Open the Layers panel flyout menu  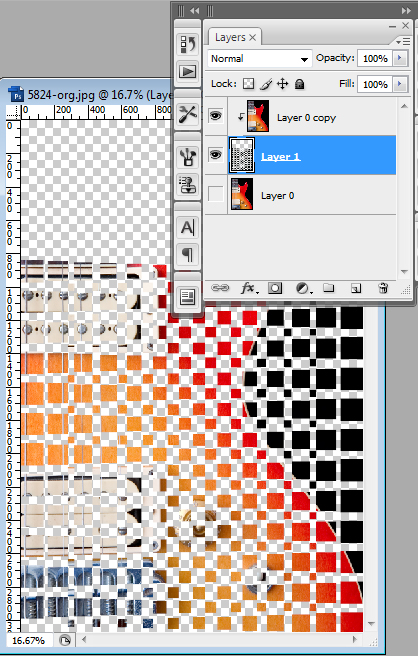click(404, 41)
